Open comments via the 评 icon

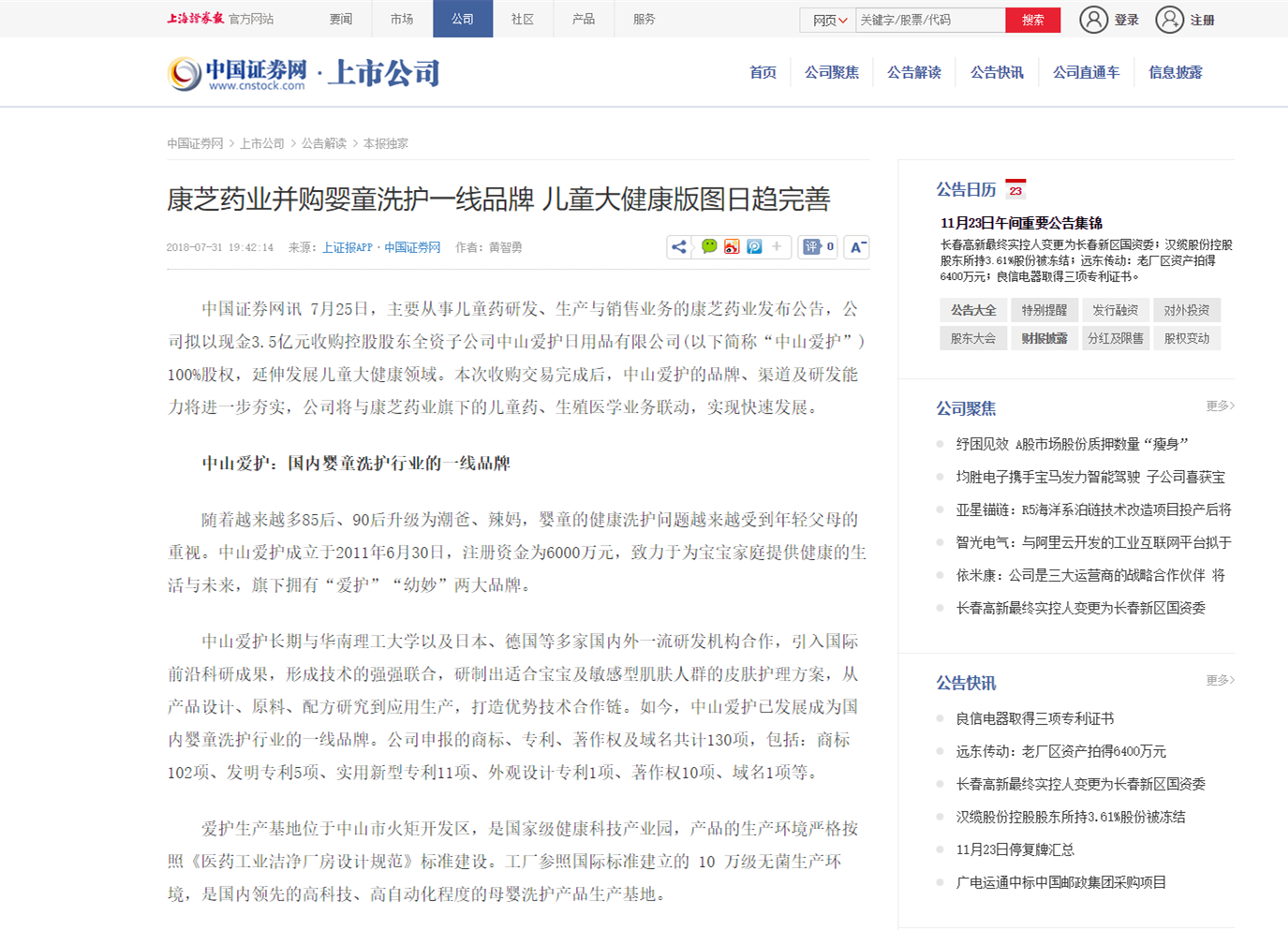[x=812, y=247]
